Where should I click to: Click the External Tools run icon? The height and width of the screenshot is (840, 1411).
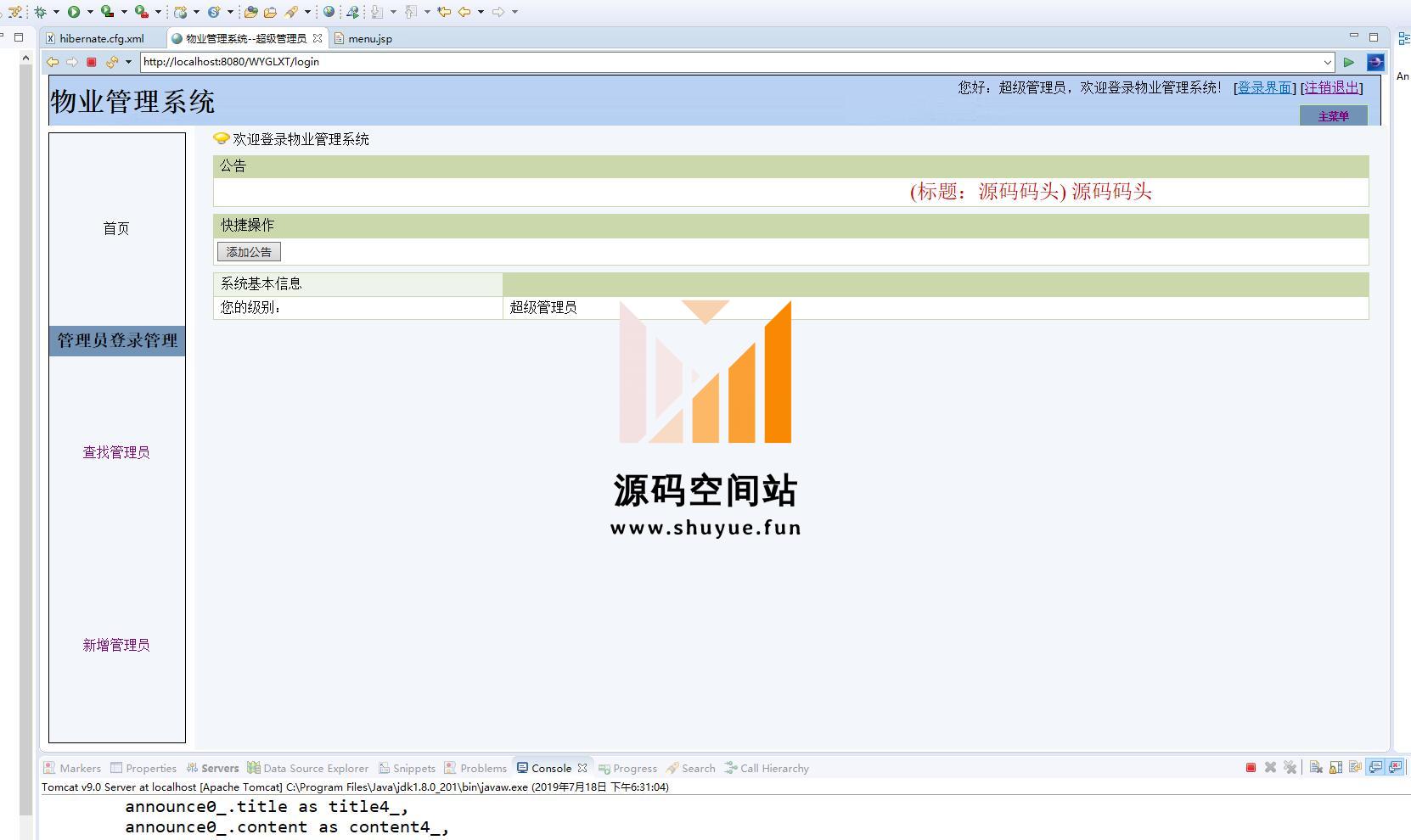(142, 12)
